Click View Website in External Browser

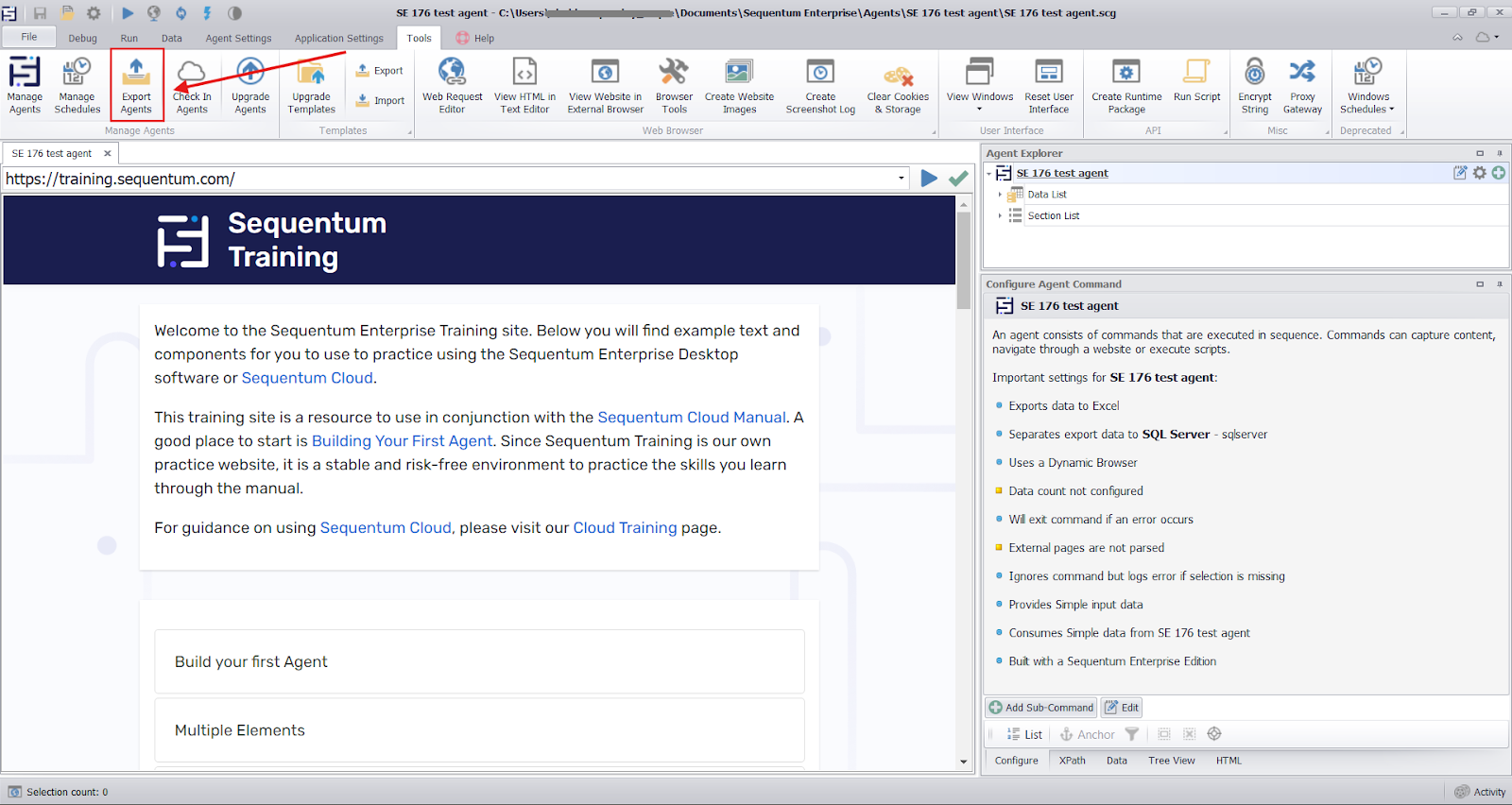click(605, 85)
